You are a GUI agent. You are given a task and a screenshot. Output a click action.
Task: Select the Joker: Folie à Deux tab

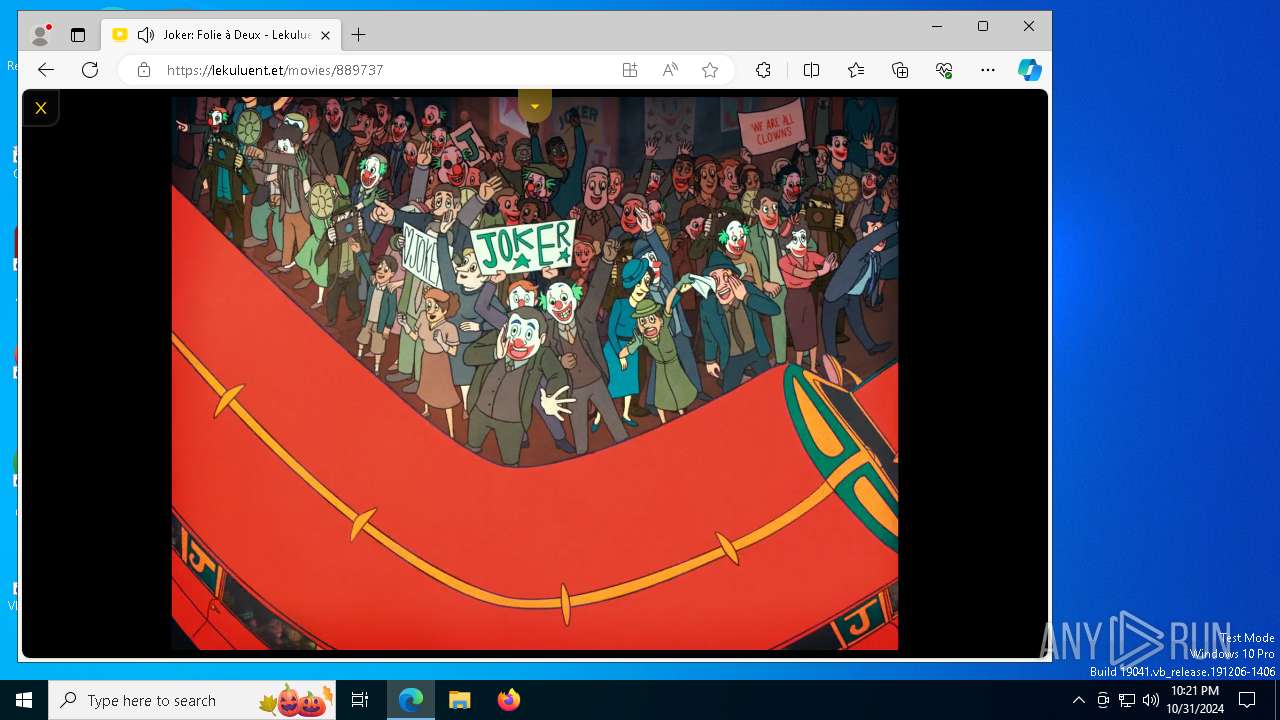(x=222, y=35)
